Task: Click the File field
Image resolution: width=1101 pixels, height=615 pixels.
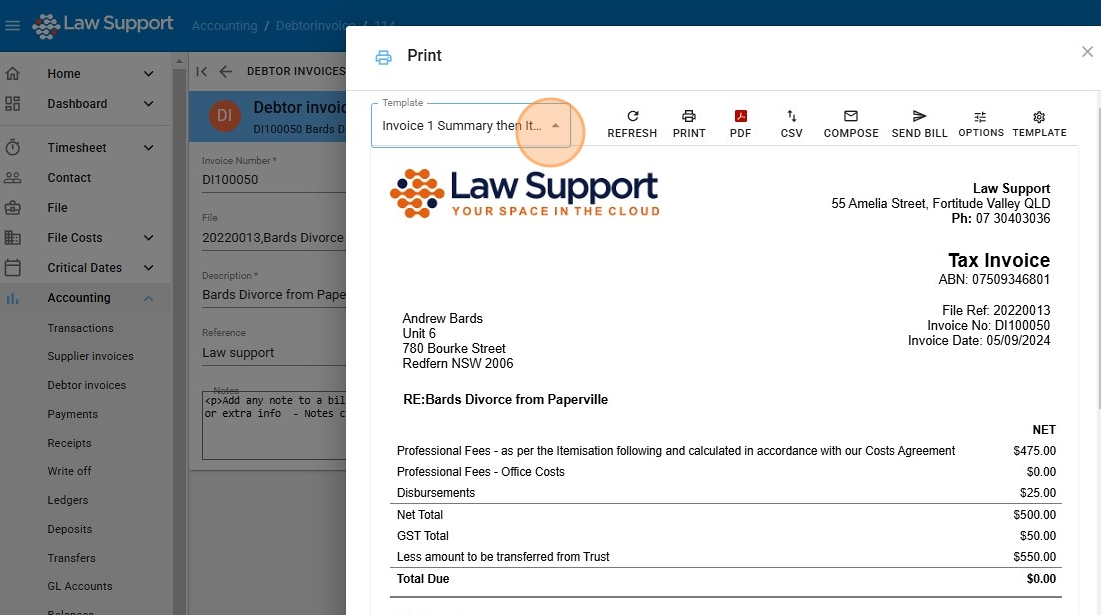Action: coord(274,237)
